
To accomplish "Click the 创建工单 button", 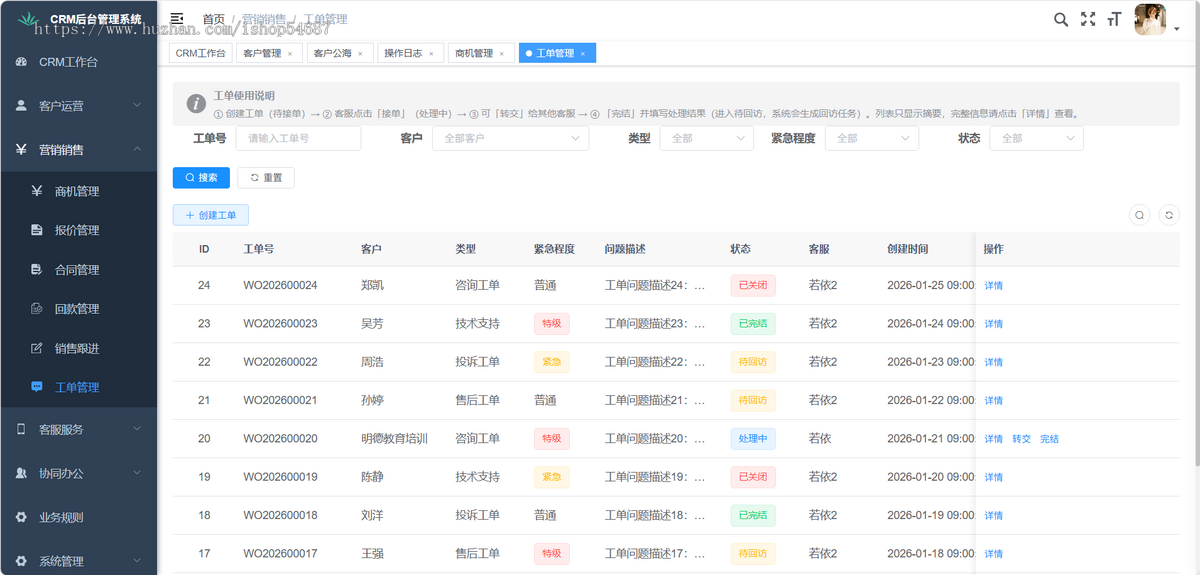I will tap(211, 215).
